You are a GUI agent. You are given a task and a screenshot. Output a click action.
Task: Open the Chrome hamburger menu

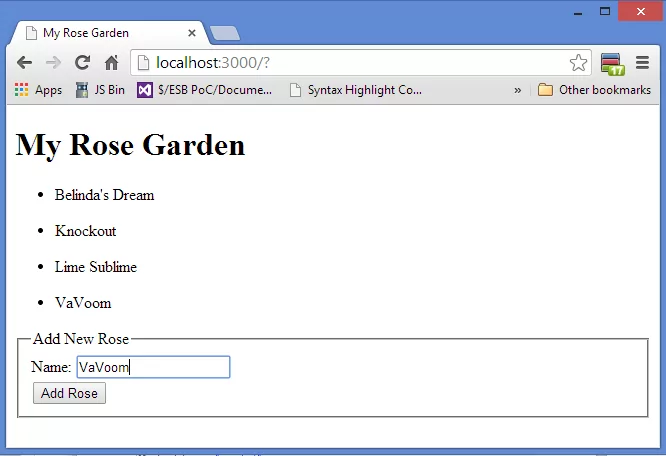(643, 63)
